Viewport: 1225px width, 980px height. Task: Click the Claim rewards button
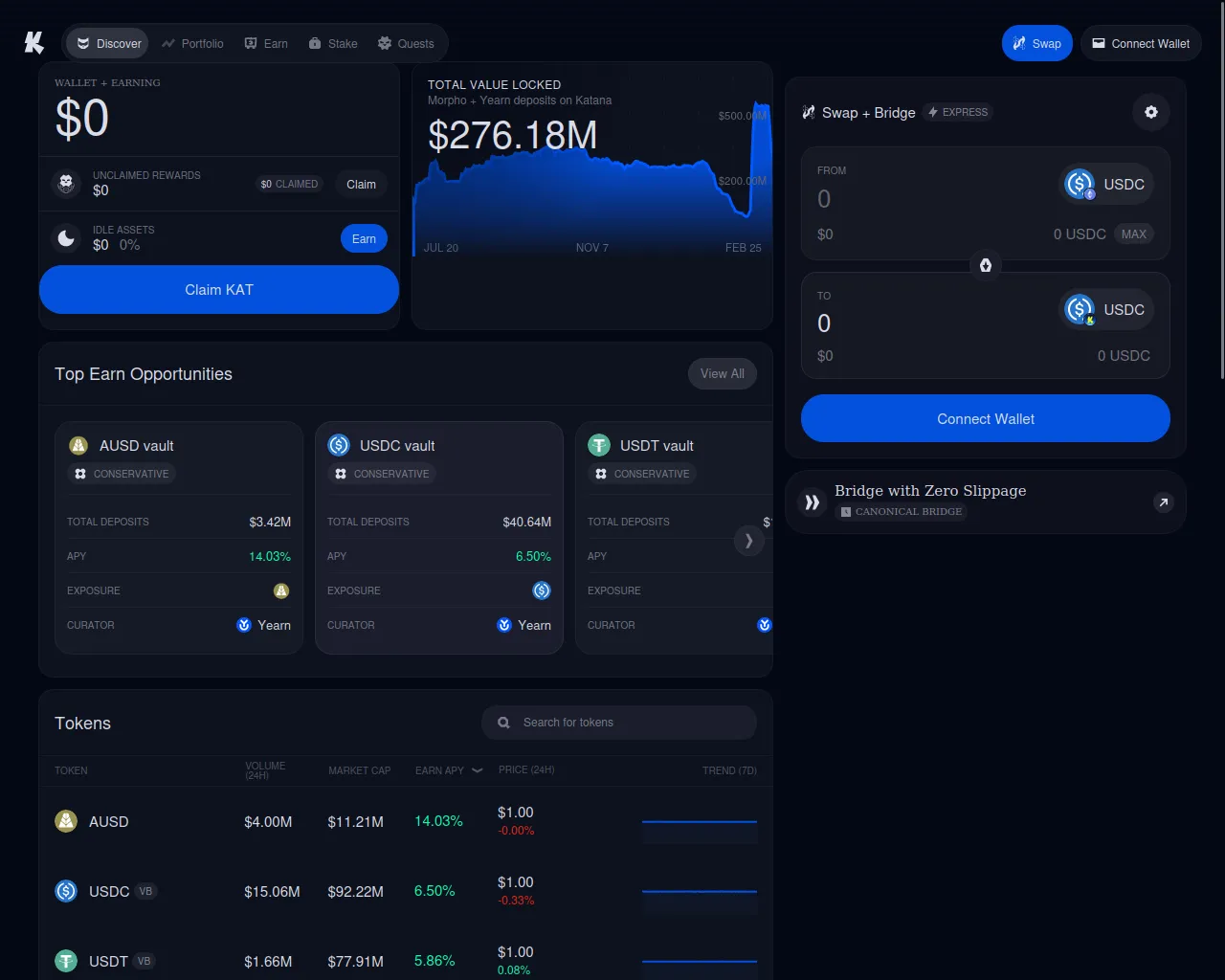point(361,184)
